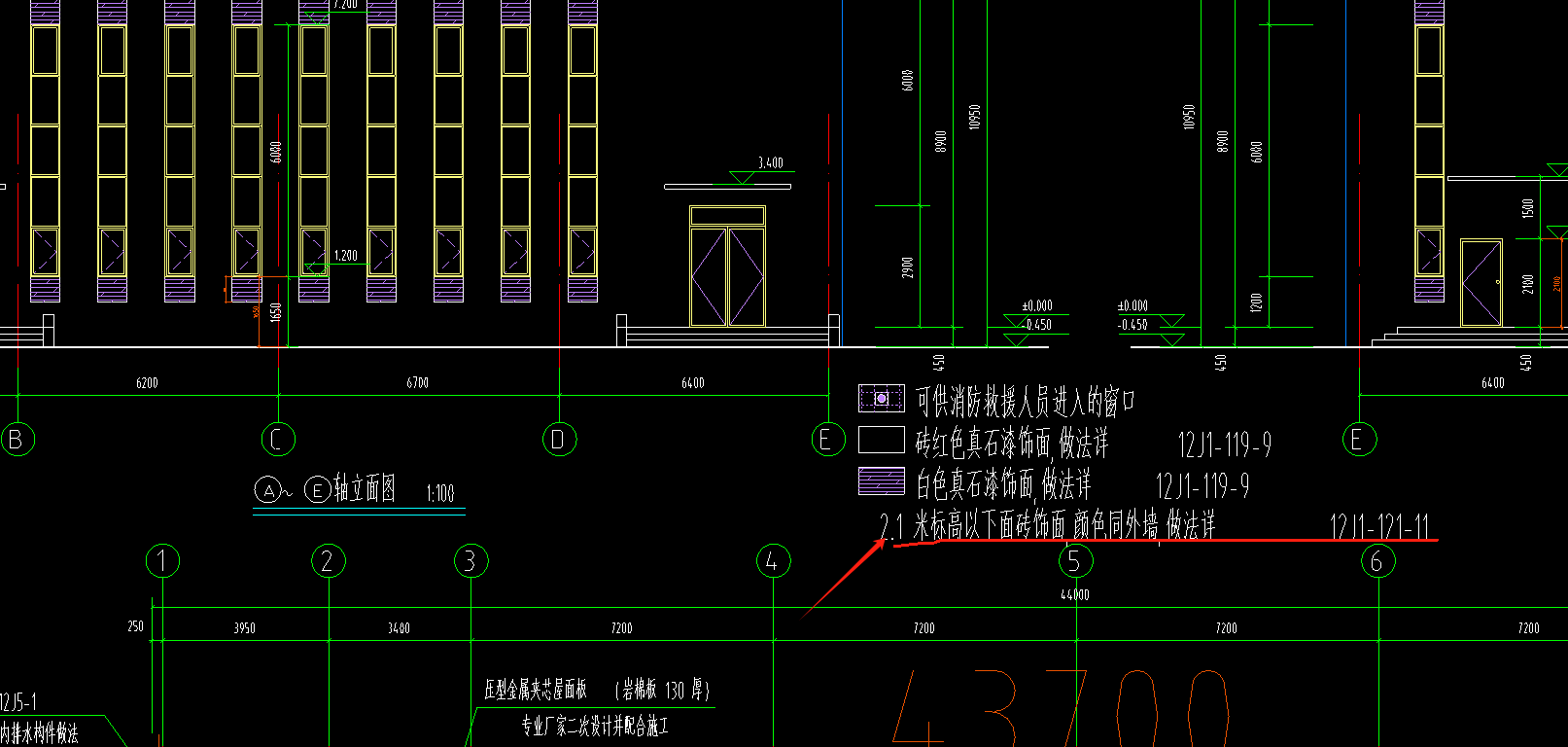Image resolution: width=1568 pixels, height=747 pixels.
Task: Pick grid bubble number 4
Action: click(x=774, y=561)
